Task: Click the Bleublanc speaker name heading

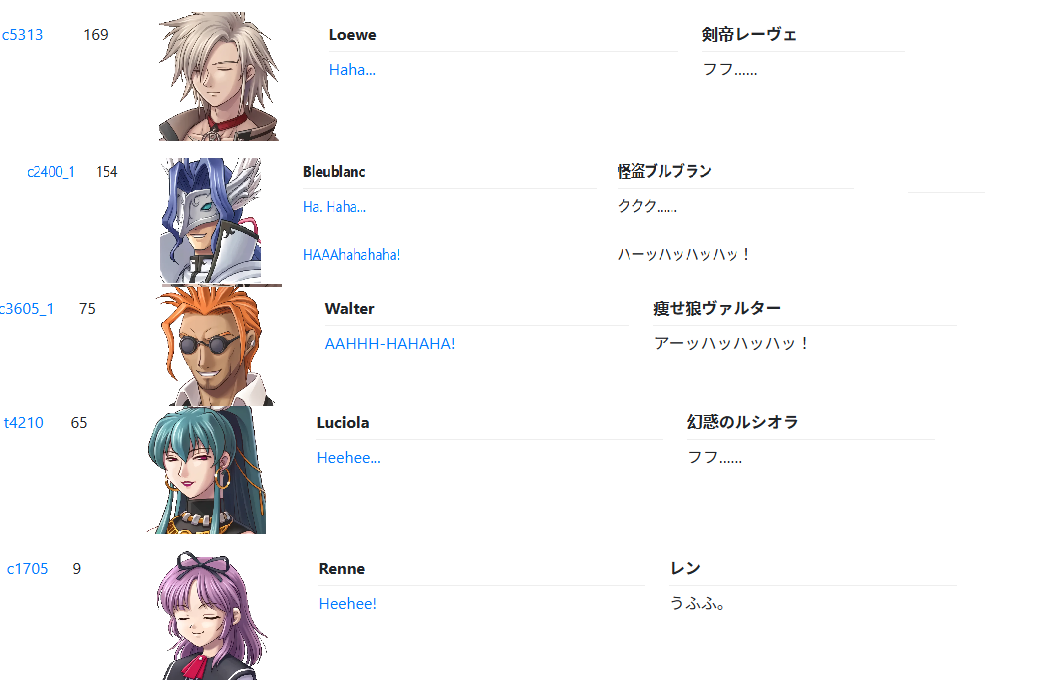Action: [334, 172]
